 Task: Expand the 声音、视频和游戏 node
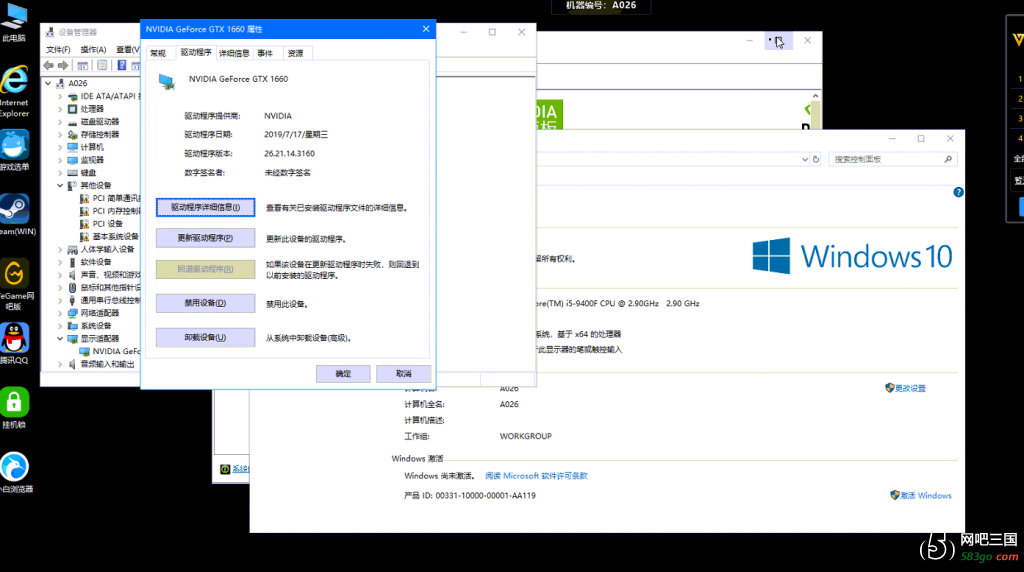tap(60, 274)
